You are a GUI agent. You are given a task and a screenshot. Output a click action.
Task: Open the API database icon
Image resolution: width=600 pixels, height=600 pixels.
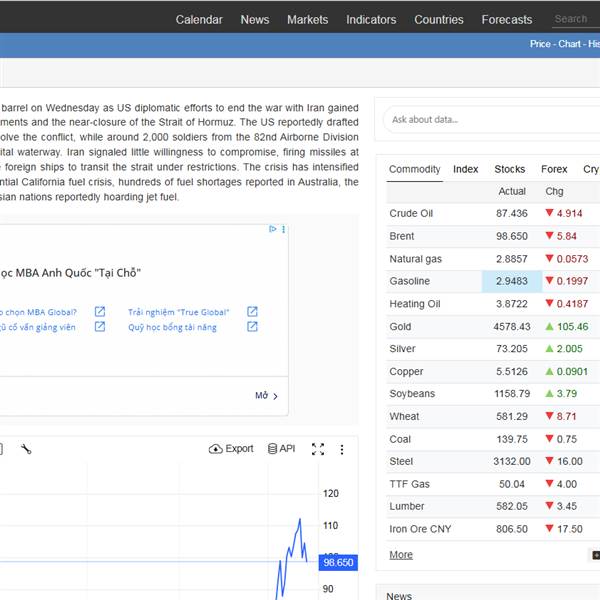[272, 448]
